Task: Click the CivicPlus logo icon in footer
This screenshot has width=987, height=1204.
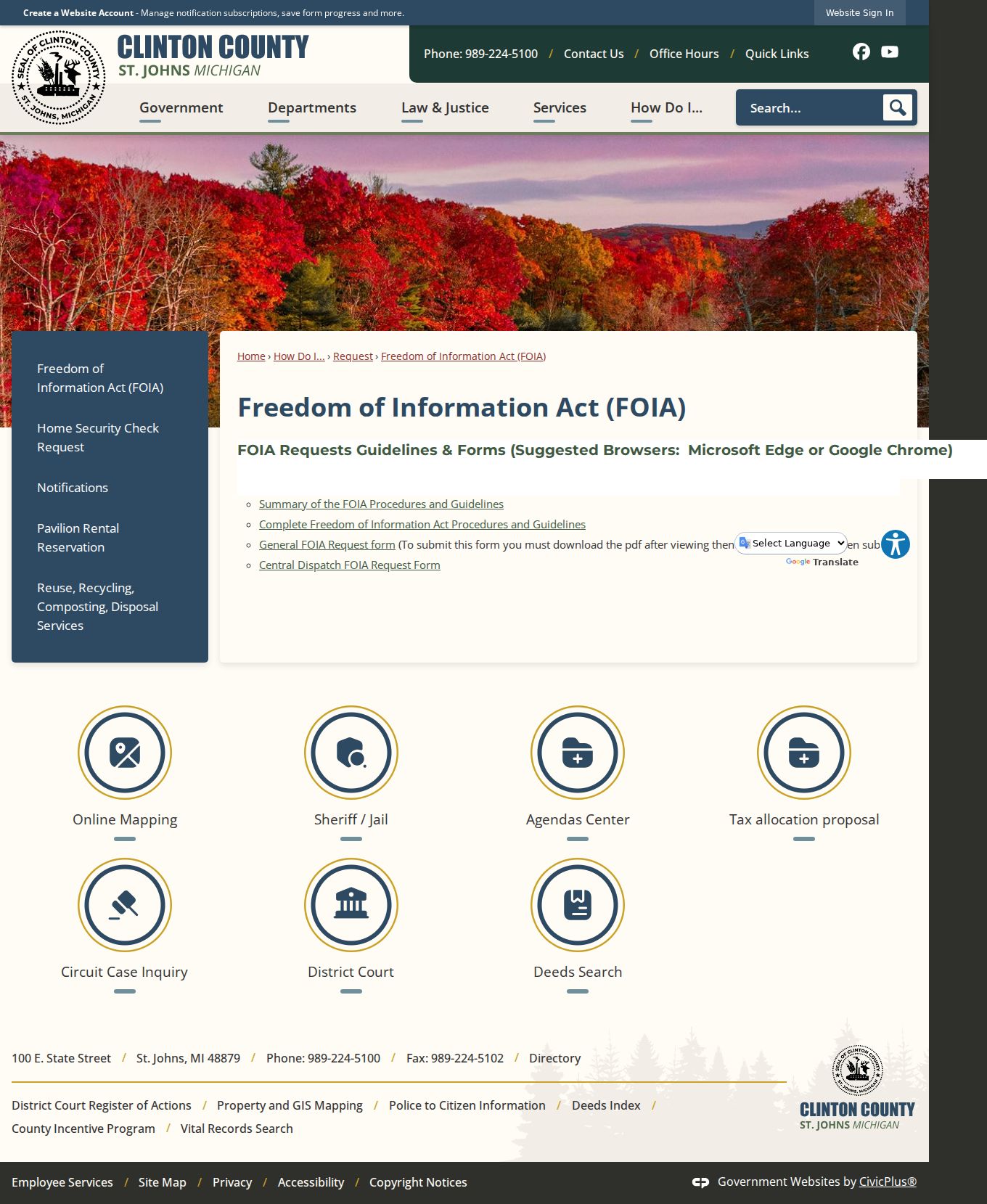Action: click(700, 1182)
